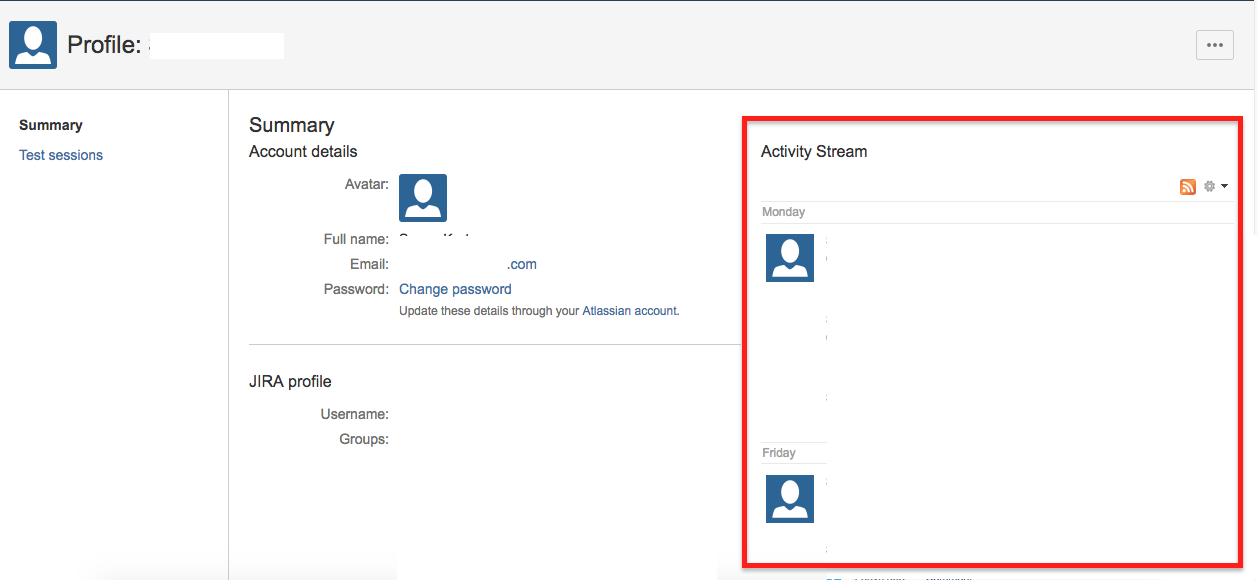Click the avatar image under Account details
1258x580 pixels.
tap(423, 198)
